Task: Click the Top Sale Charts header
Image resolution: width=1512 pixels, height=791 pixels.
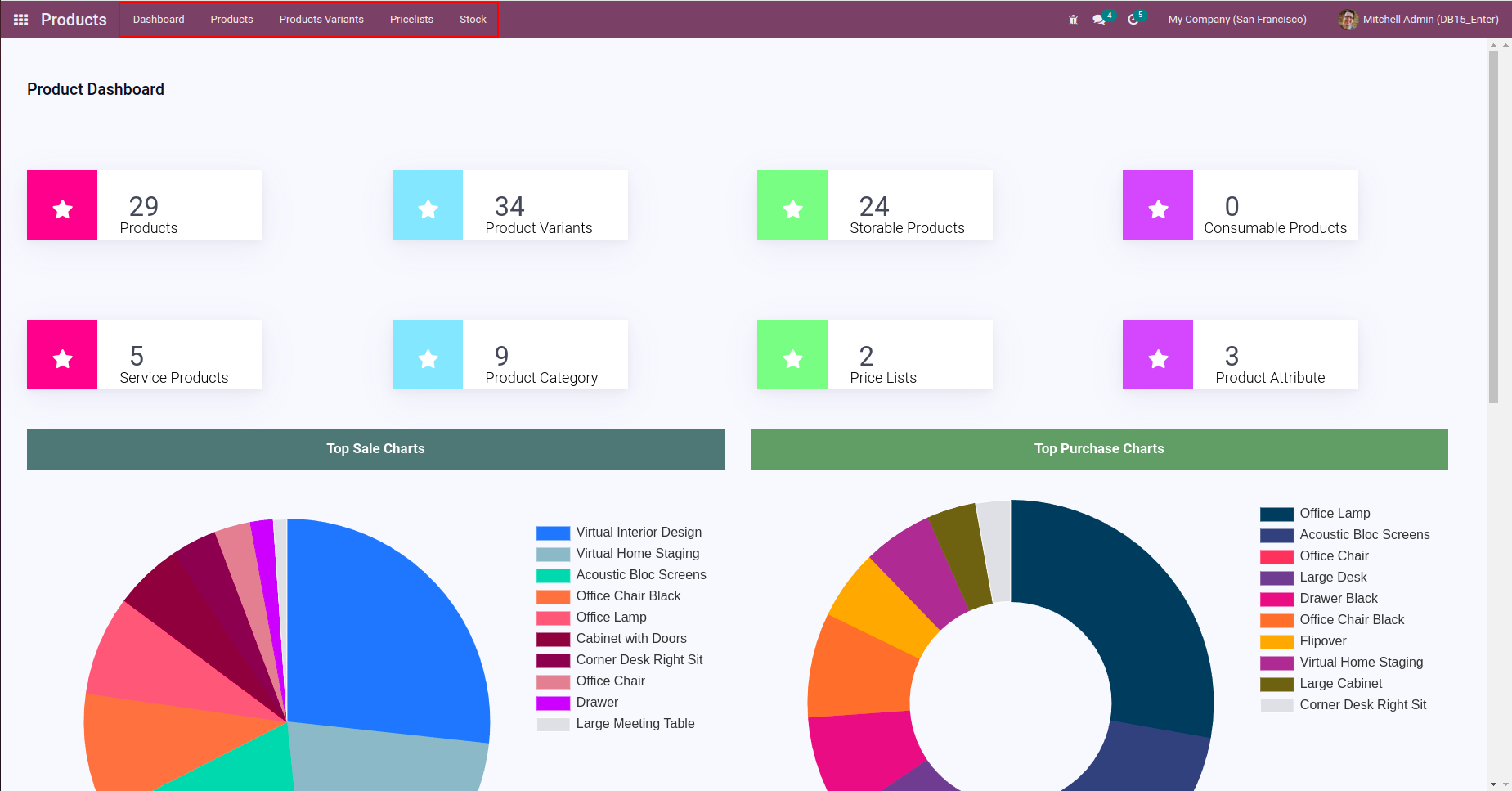Action: pyautogui.click(x=375, y=449)
